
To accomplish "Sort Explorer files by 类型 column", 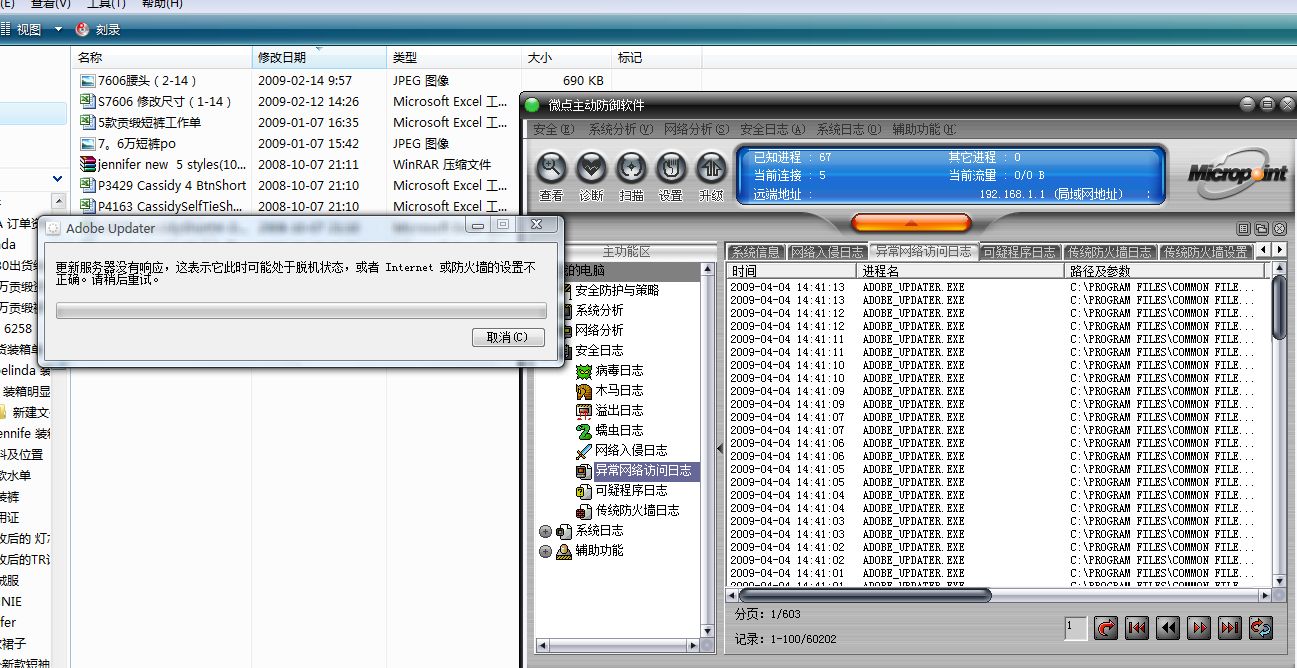I will (x=454, y=58).
